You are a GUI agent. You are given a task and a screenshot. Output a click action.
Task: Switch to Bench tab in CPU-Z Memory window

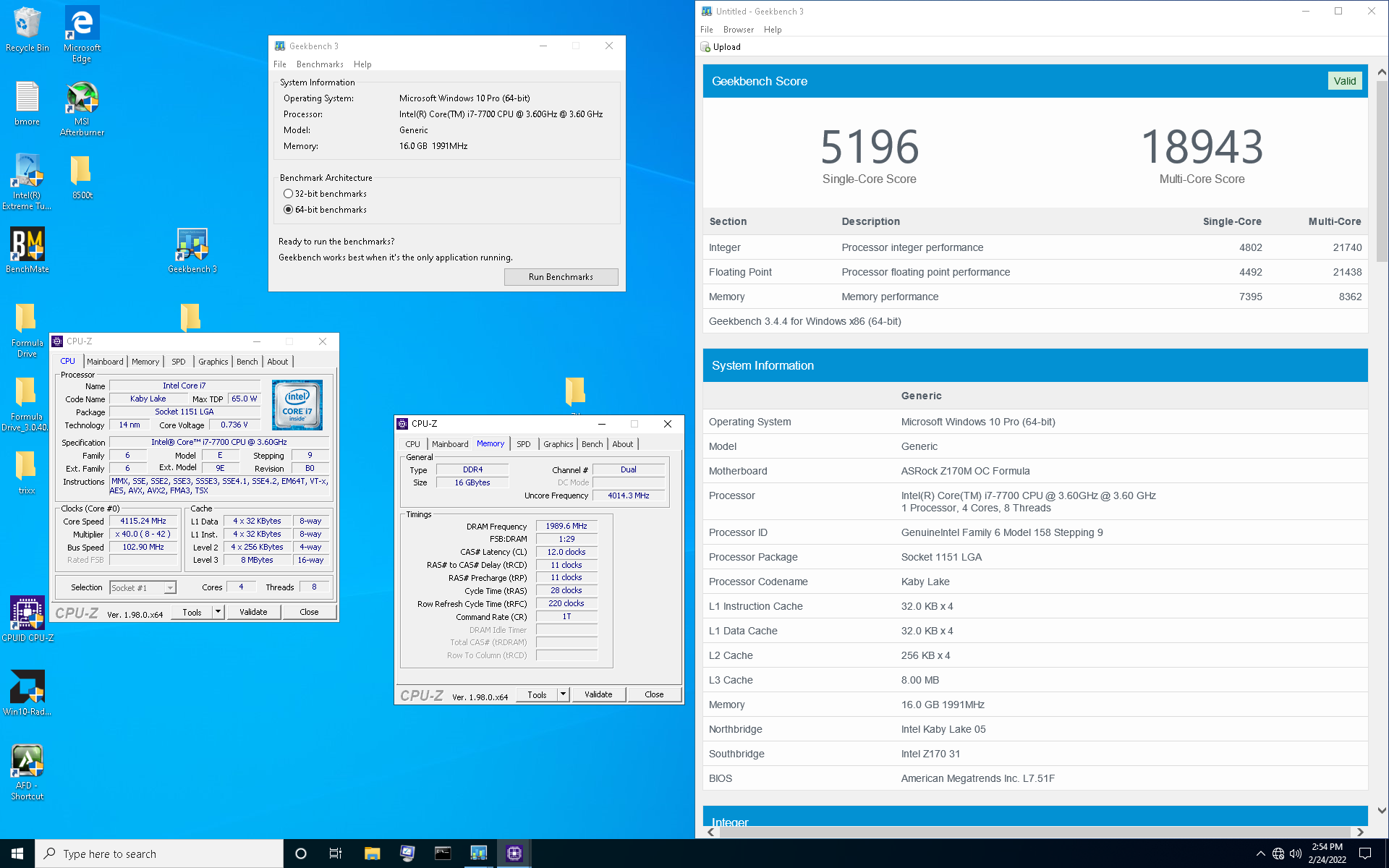[592, 444]
